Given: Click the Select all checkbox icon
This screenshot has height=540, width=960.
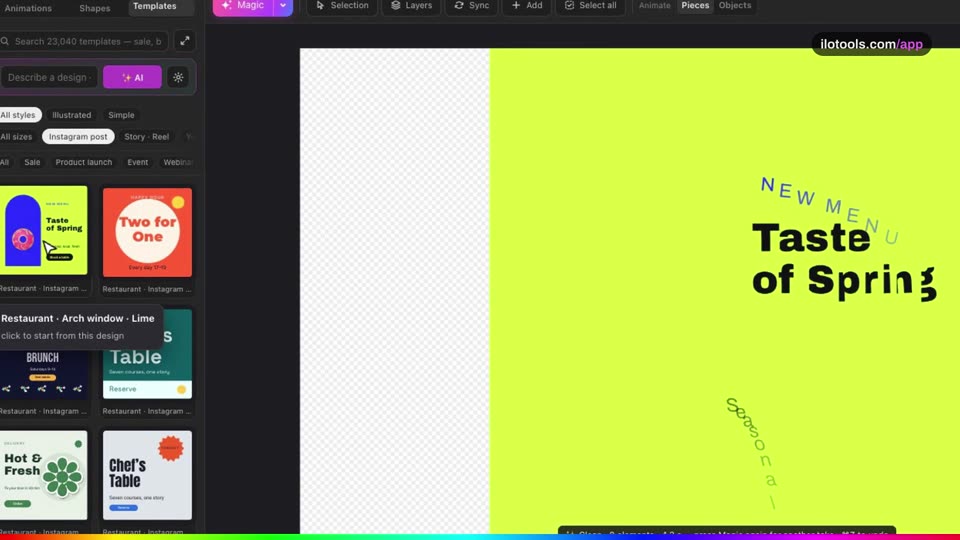Looking at the screenshot, I should (569, 5).
